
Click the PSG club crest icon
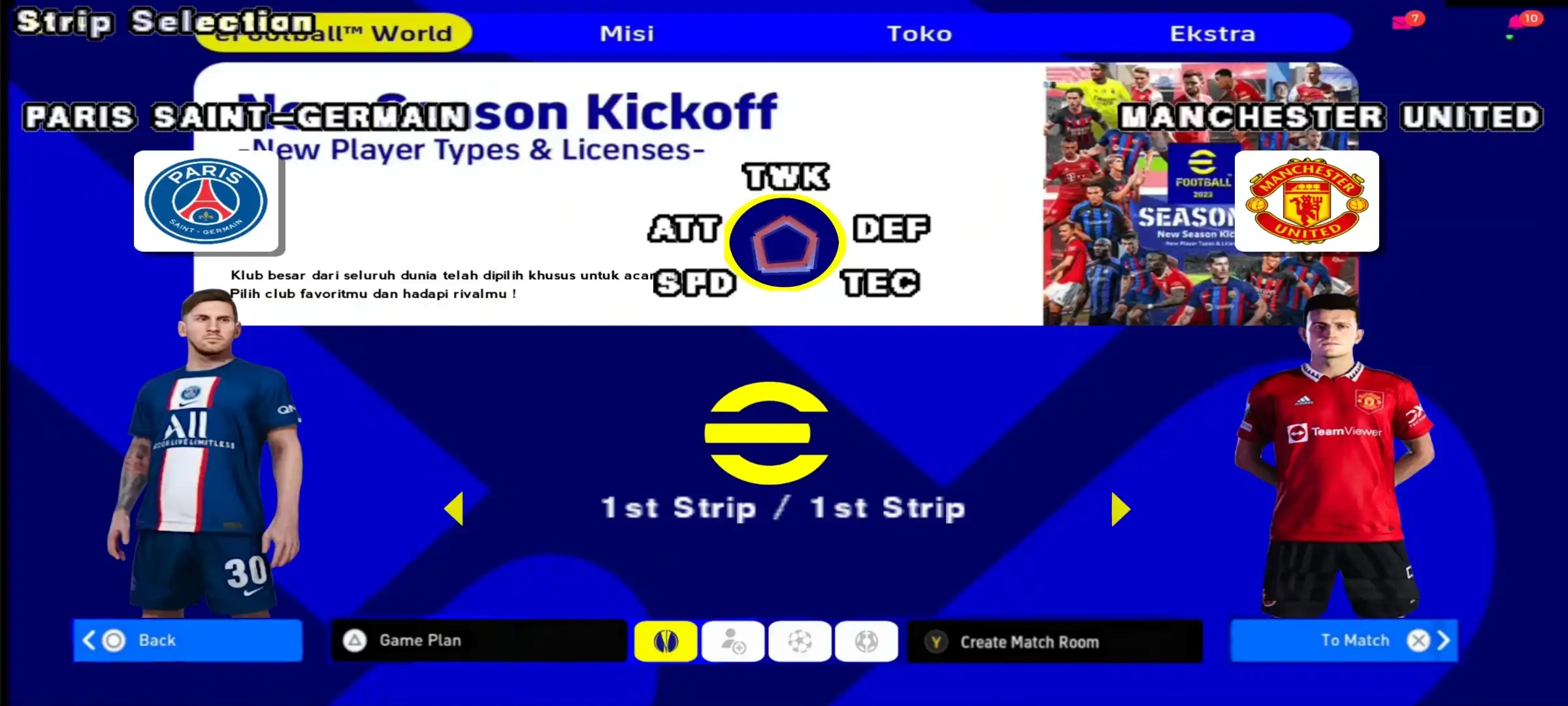(x=206, y=201)
